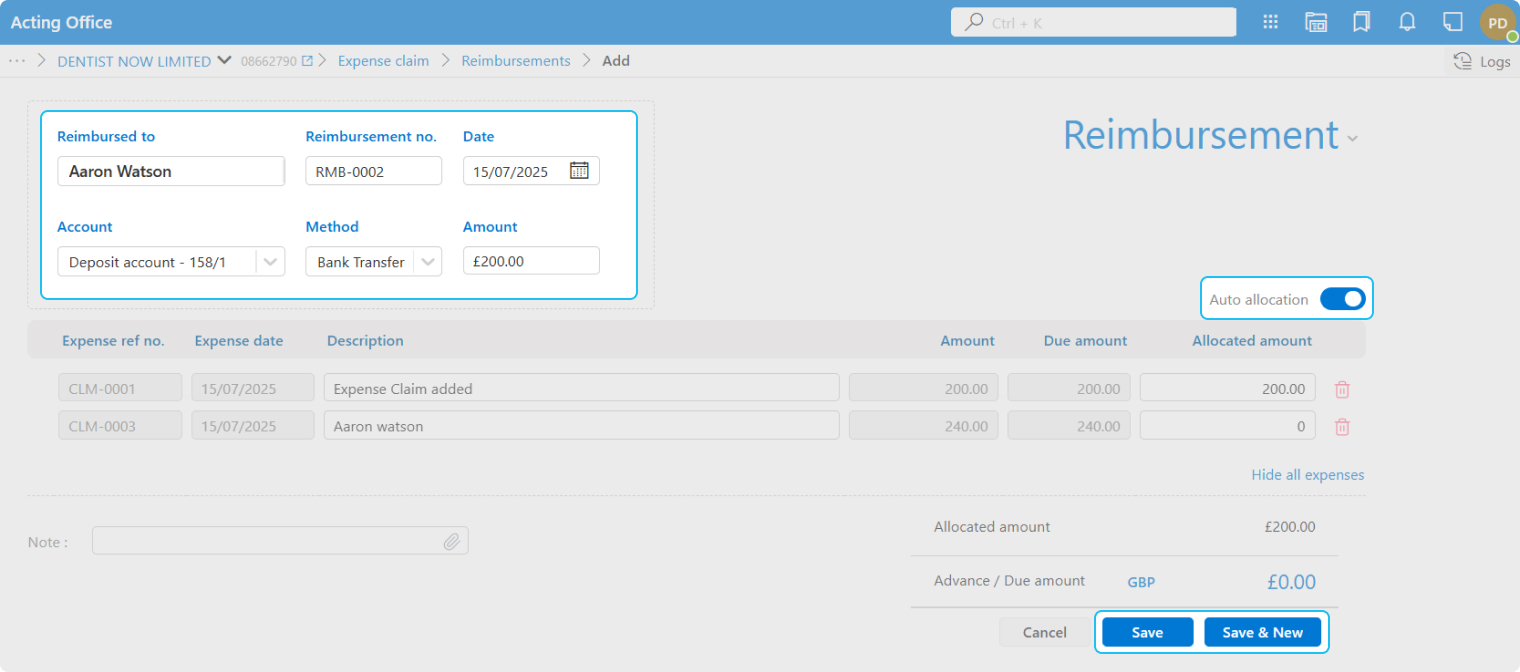The width and height of the screenshot is (1520, 672).
Task: Click the calendar window icon in header
Action: (x=1316, y=22)
